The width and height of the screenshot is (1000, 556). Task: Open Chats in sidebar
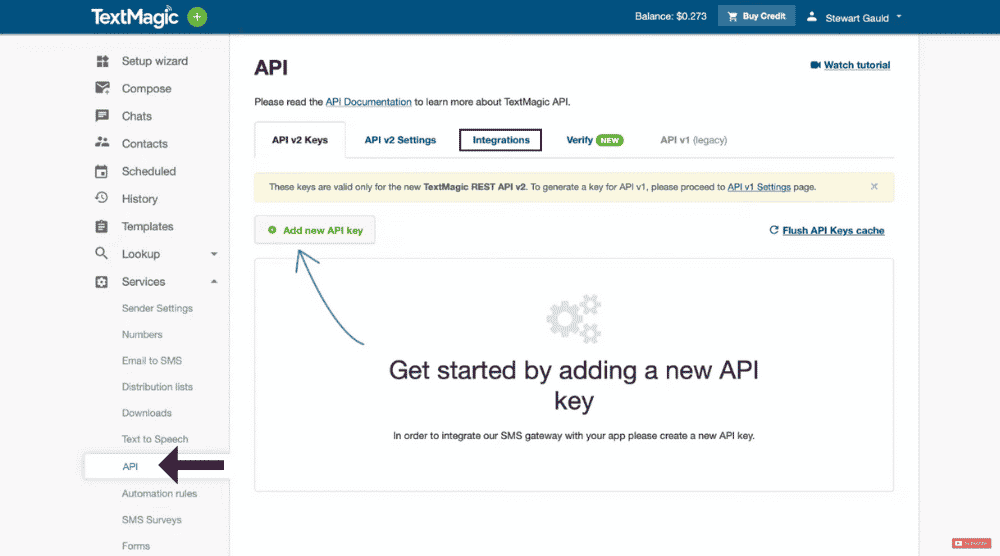(x=136, y=116)
